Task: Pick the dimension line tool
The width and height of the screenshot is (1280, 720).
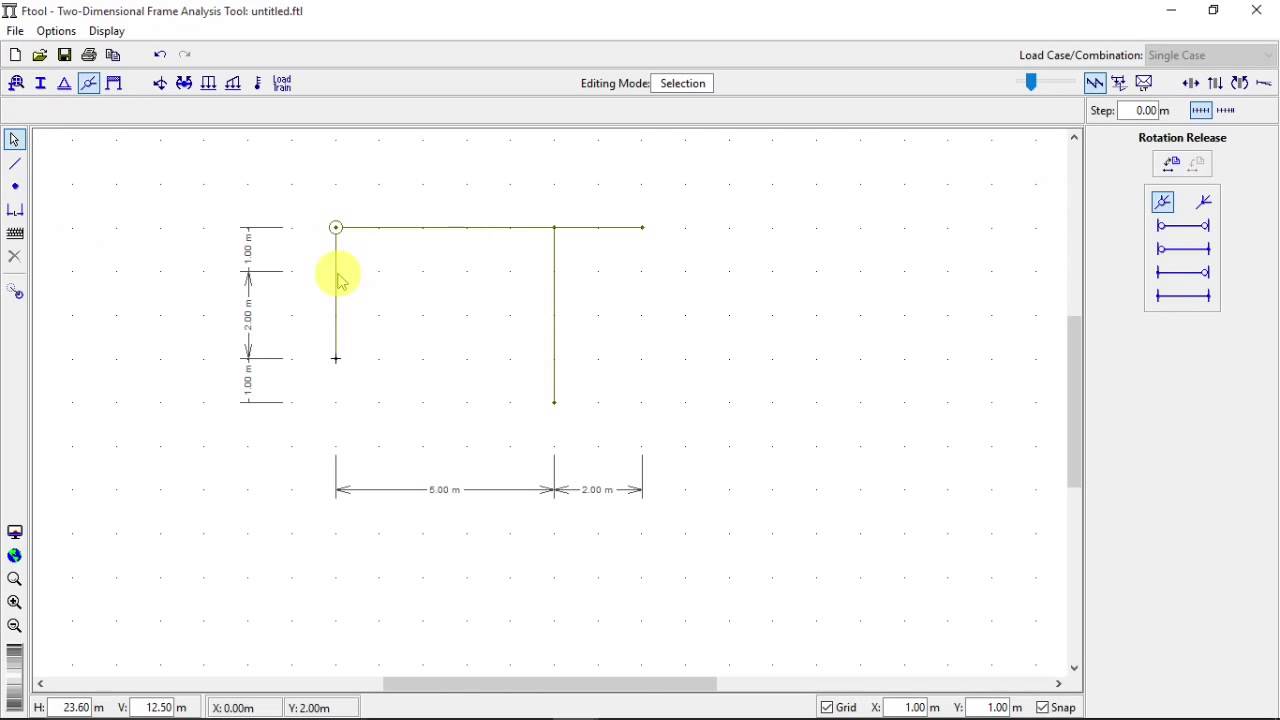Action: [15, 210]
